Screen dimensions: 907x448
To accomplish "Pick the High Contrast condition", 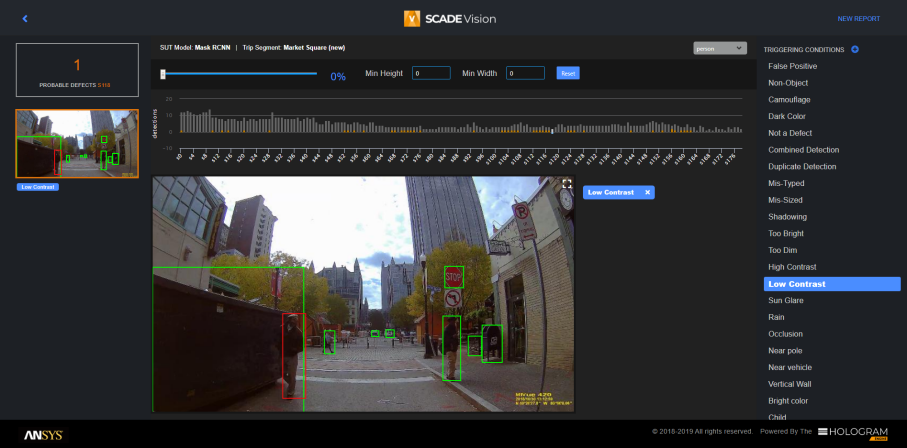I will 792,267.
